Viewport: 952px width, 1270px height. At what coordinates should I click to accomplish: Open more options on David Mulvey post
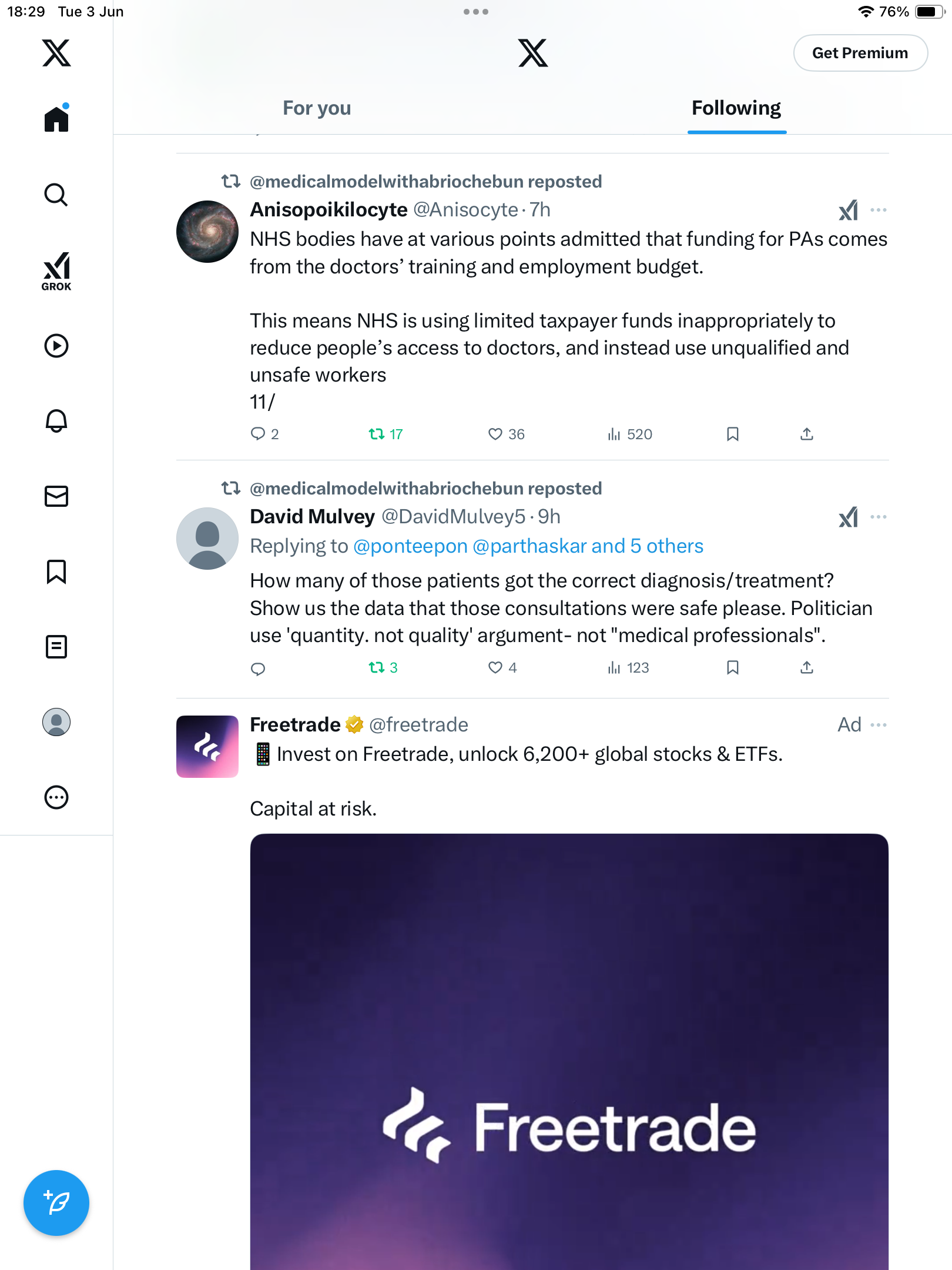pos(879,517)
